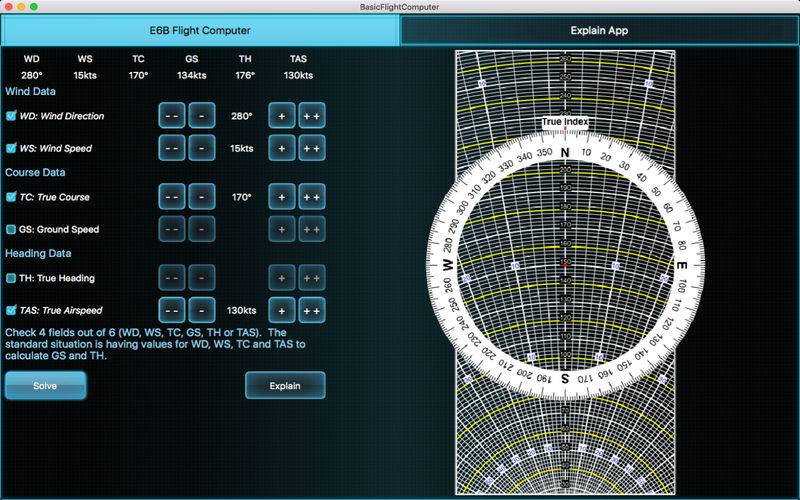This screenshot has width=800, height=500.
Task: Click the double-minus button for Wind Speed
Action: pyautogui.click(x=172, y=148)
